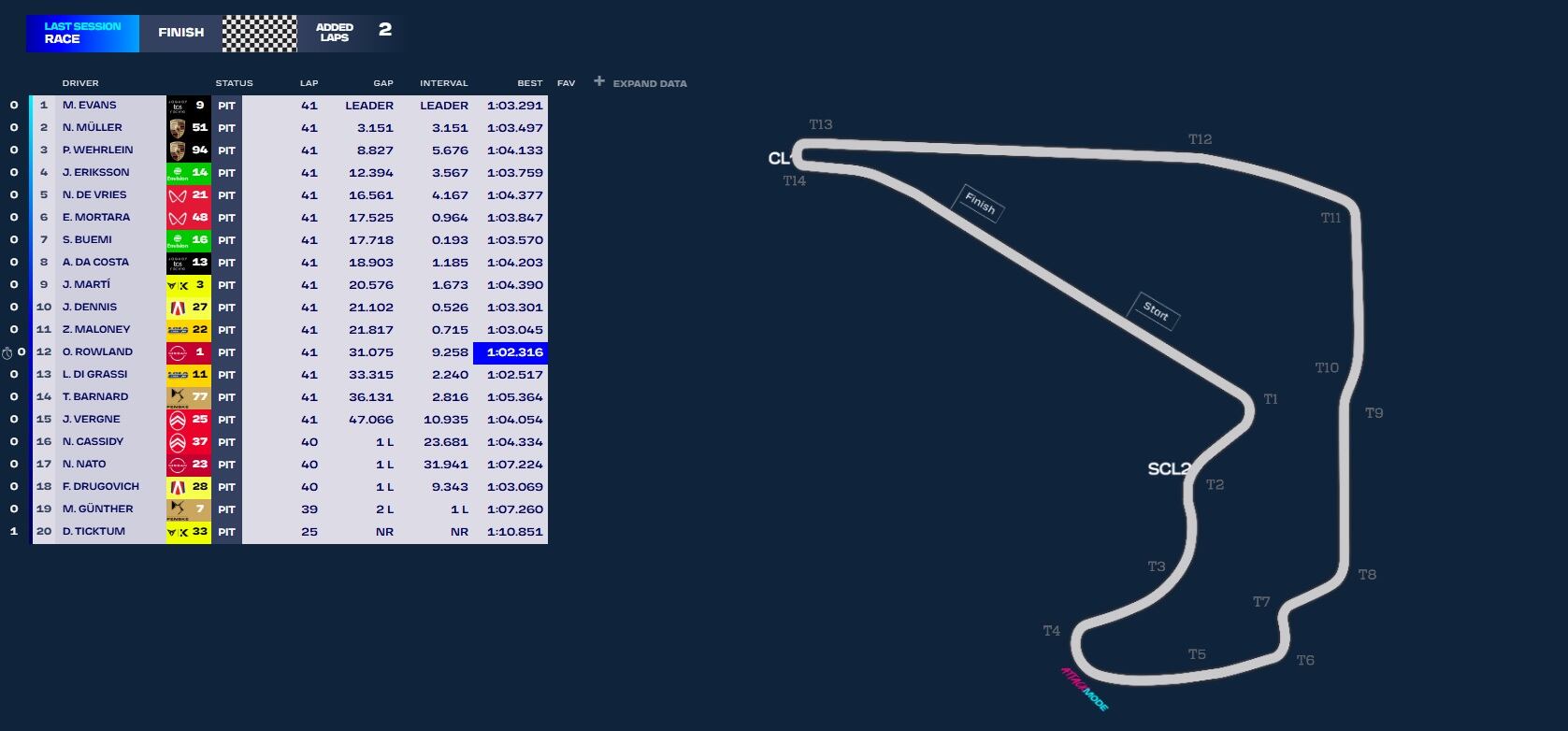Click Mahindra team badge number 21
This screenshot has height=731, width=1568.
[x=188, y=195]
